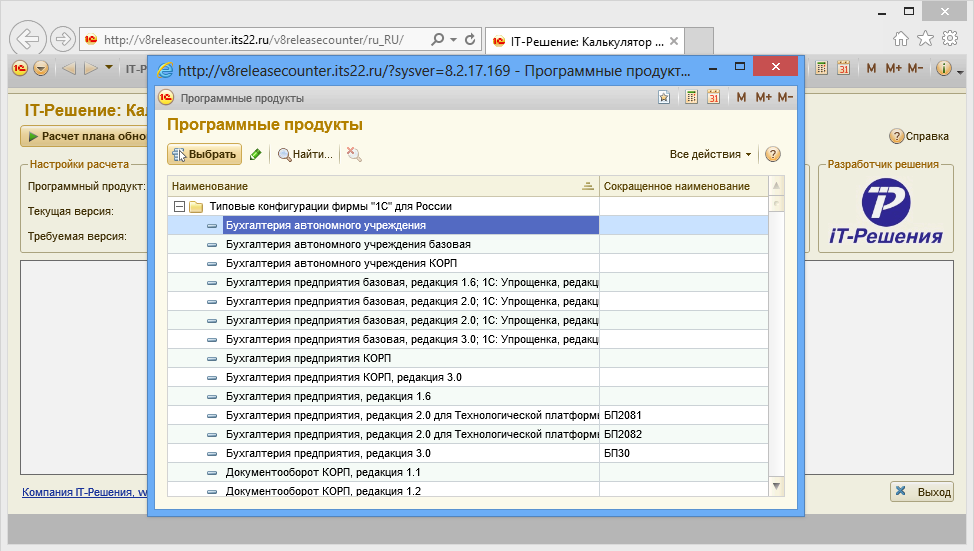This screenshot has height=551, width=974.
Task: Click the 1C logo icon in dialog header
Action: coord(165,98)
